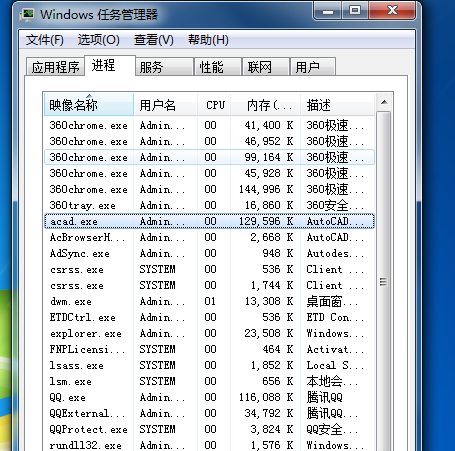
Task: Click 13,308 K memory value
Action: pos(269,301)
